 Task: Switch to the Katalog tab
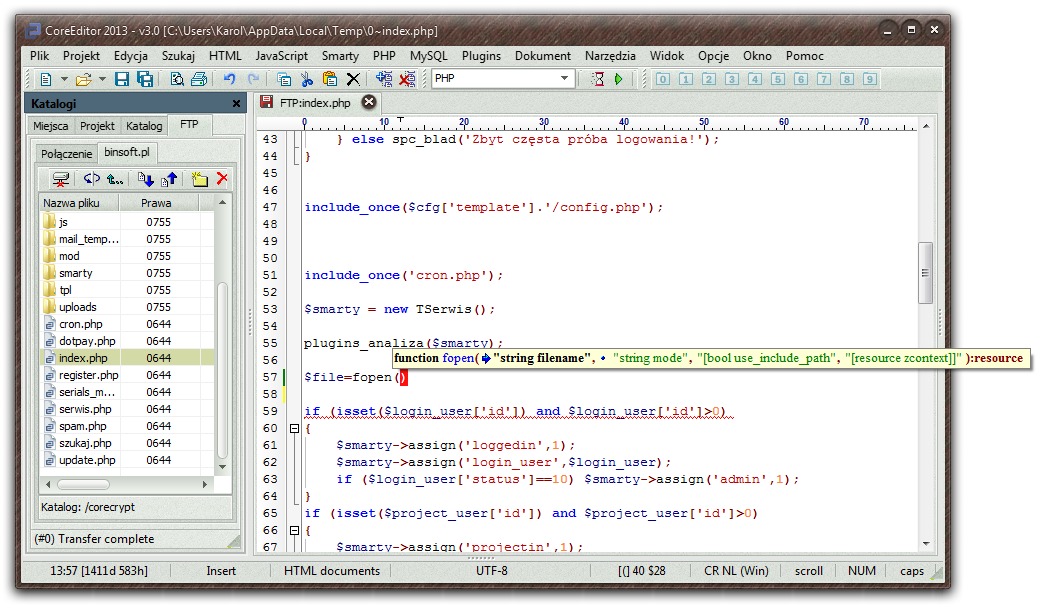coord(144,126)
